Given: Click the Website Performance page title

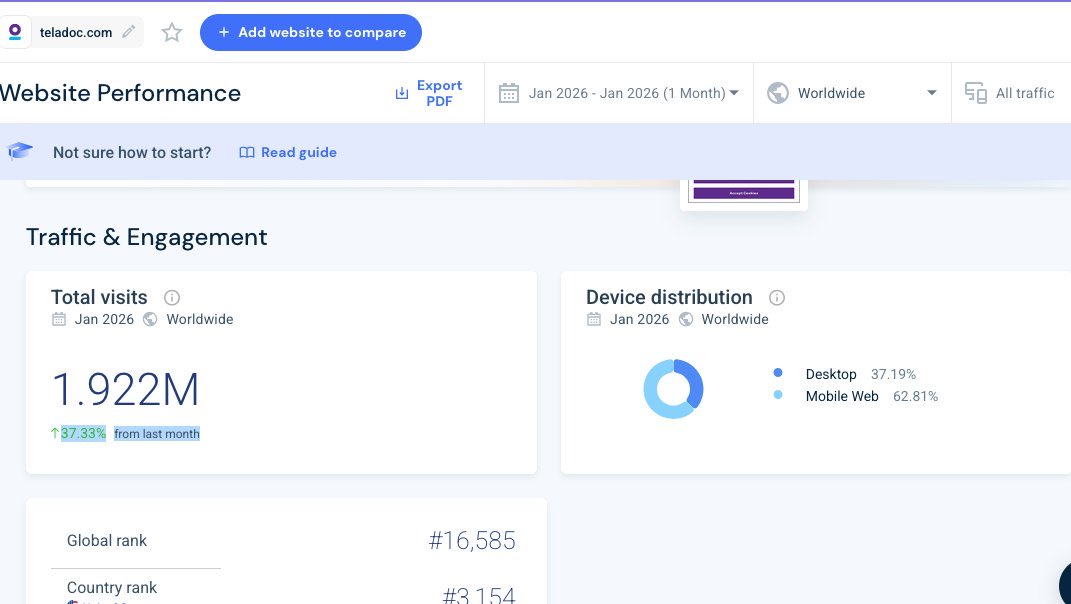Looking at the screenshot, I should click(x=120, y=93).
